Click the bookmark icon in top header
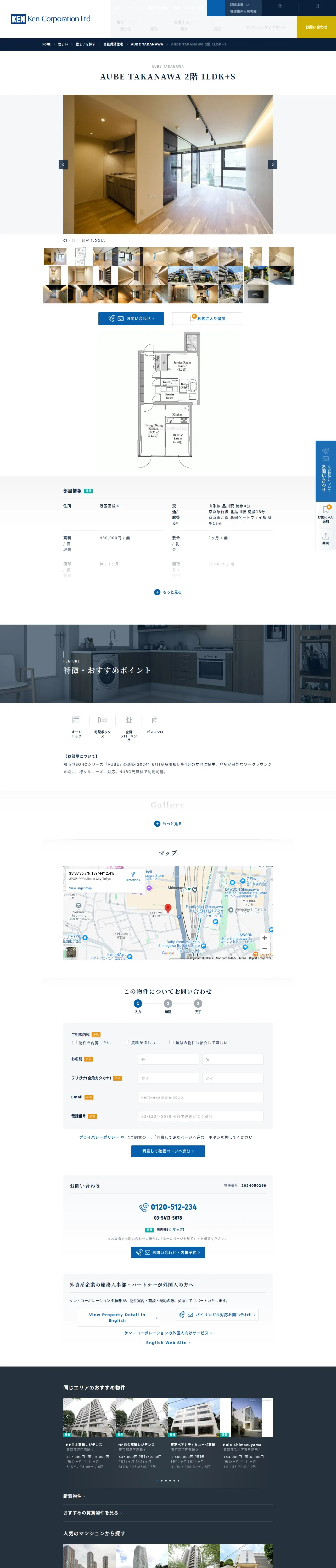Image resolution: width=336 pixels, height=1568 pixels. click(317, 6)
